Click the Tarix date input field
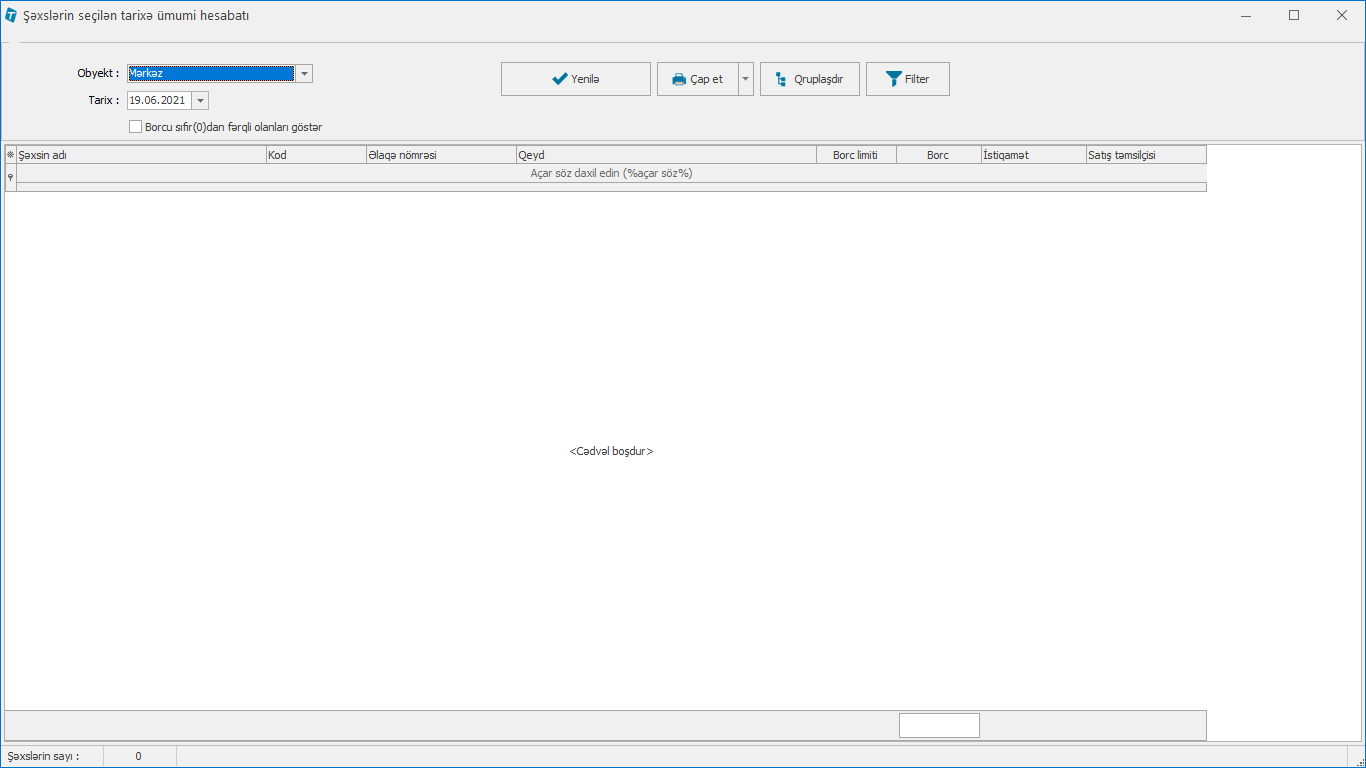This screenshot has height=768, width=1366. tap(158, 100)
